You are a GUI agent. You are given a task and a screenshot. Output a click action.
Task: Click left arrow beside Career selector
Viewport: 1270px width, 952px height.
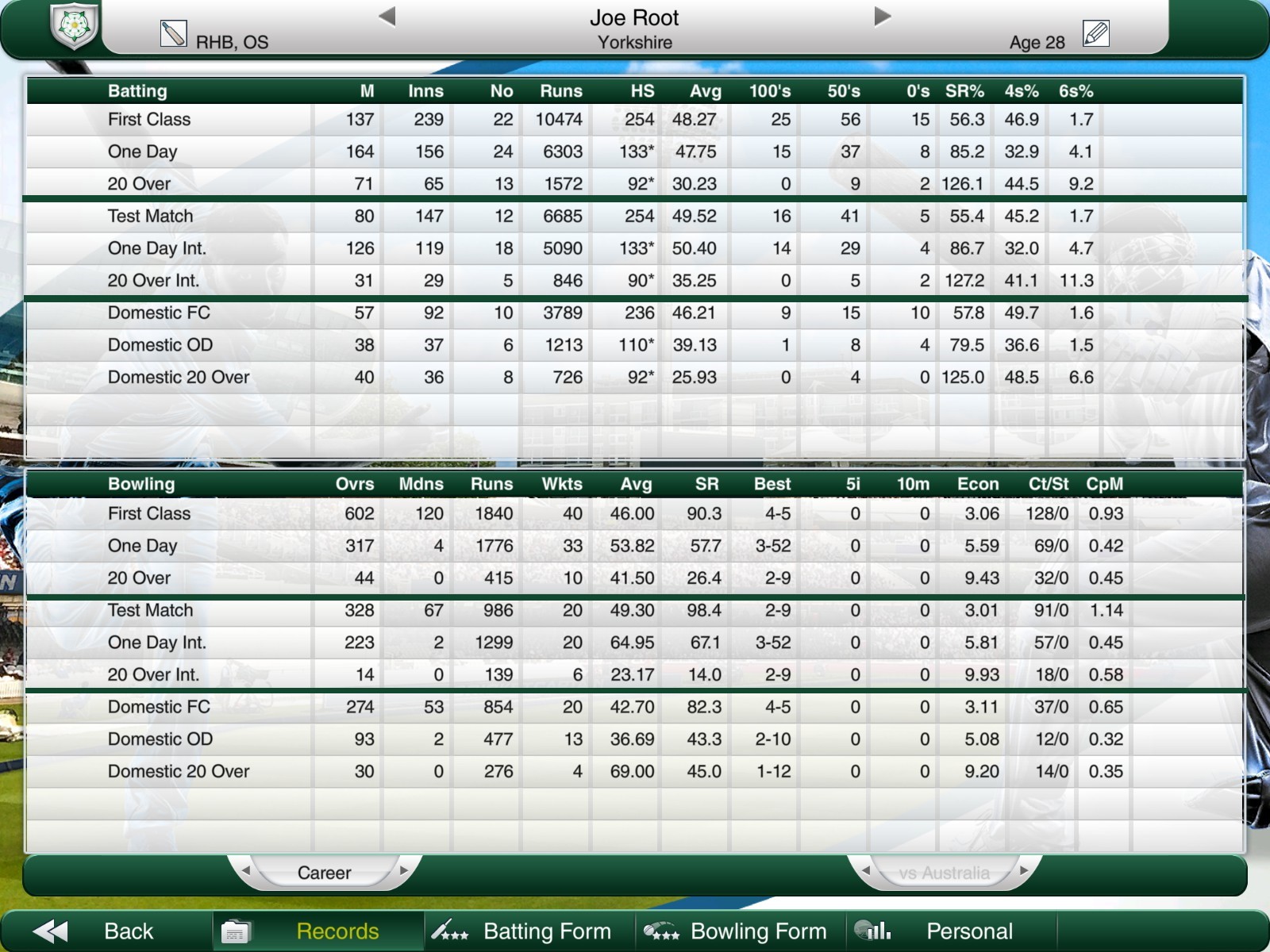point(246,870)
